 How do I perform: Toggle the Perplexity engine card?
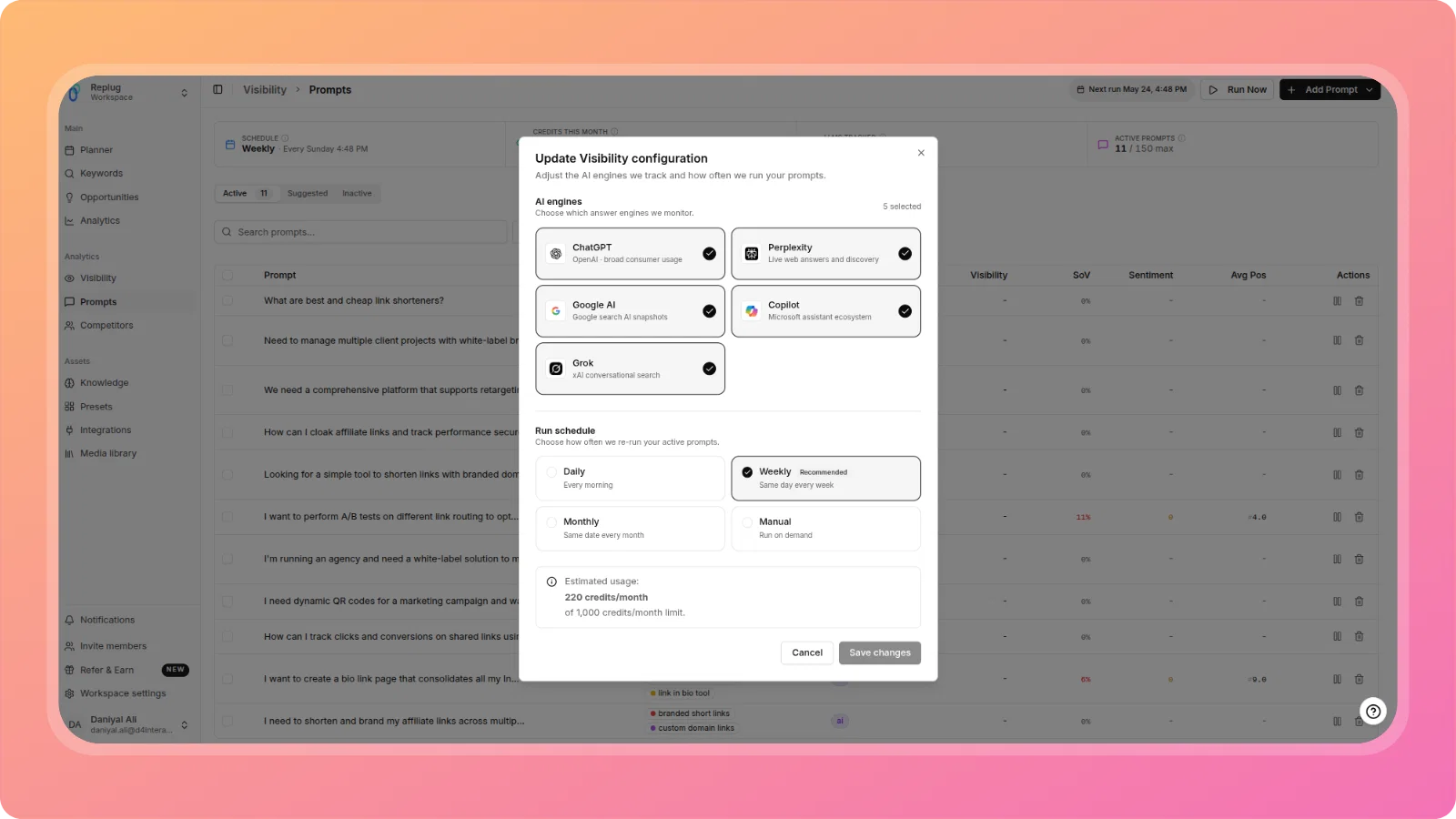click(x=825, y=253)
